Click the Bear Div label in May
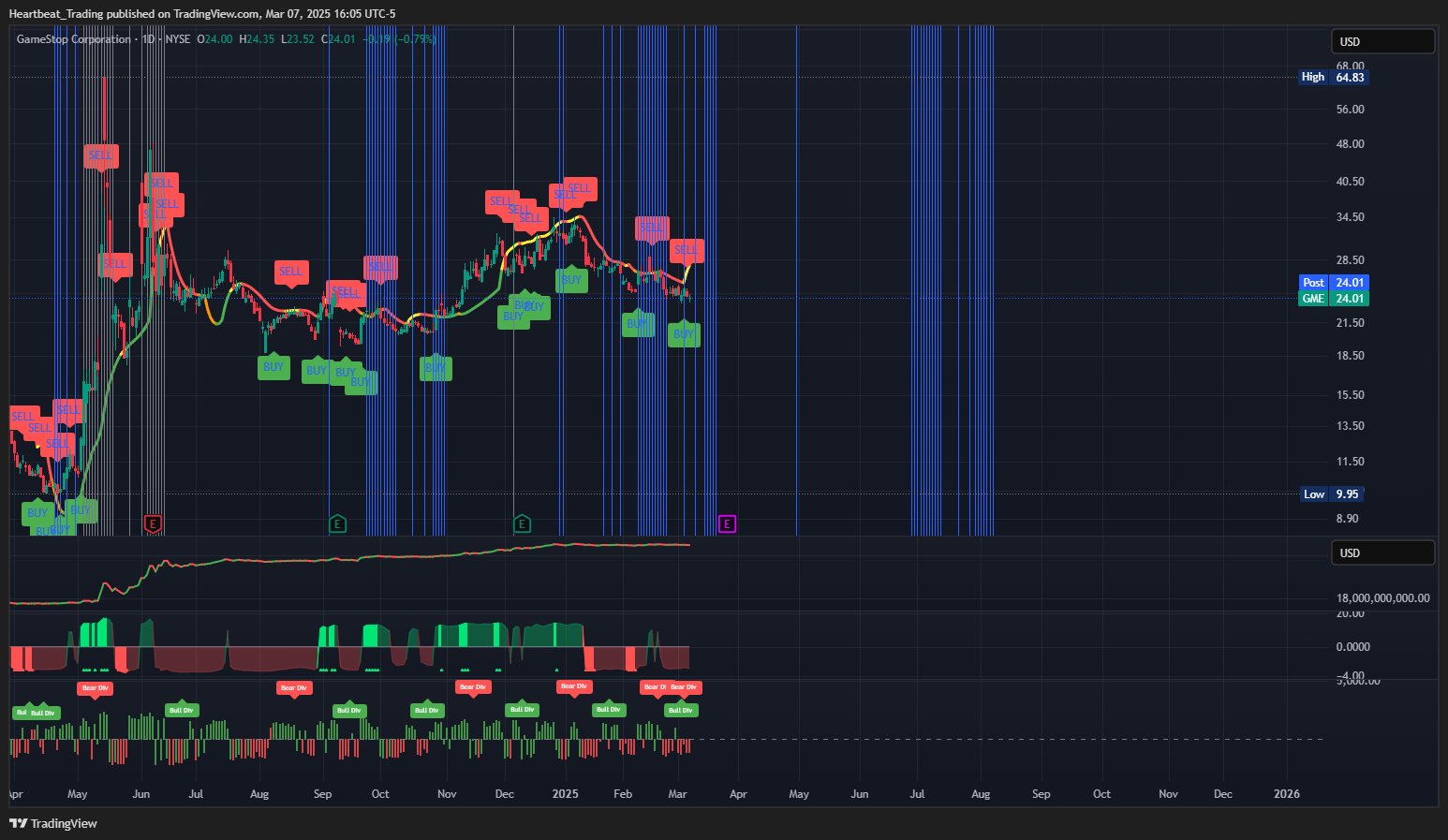 [96, 688]
